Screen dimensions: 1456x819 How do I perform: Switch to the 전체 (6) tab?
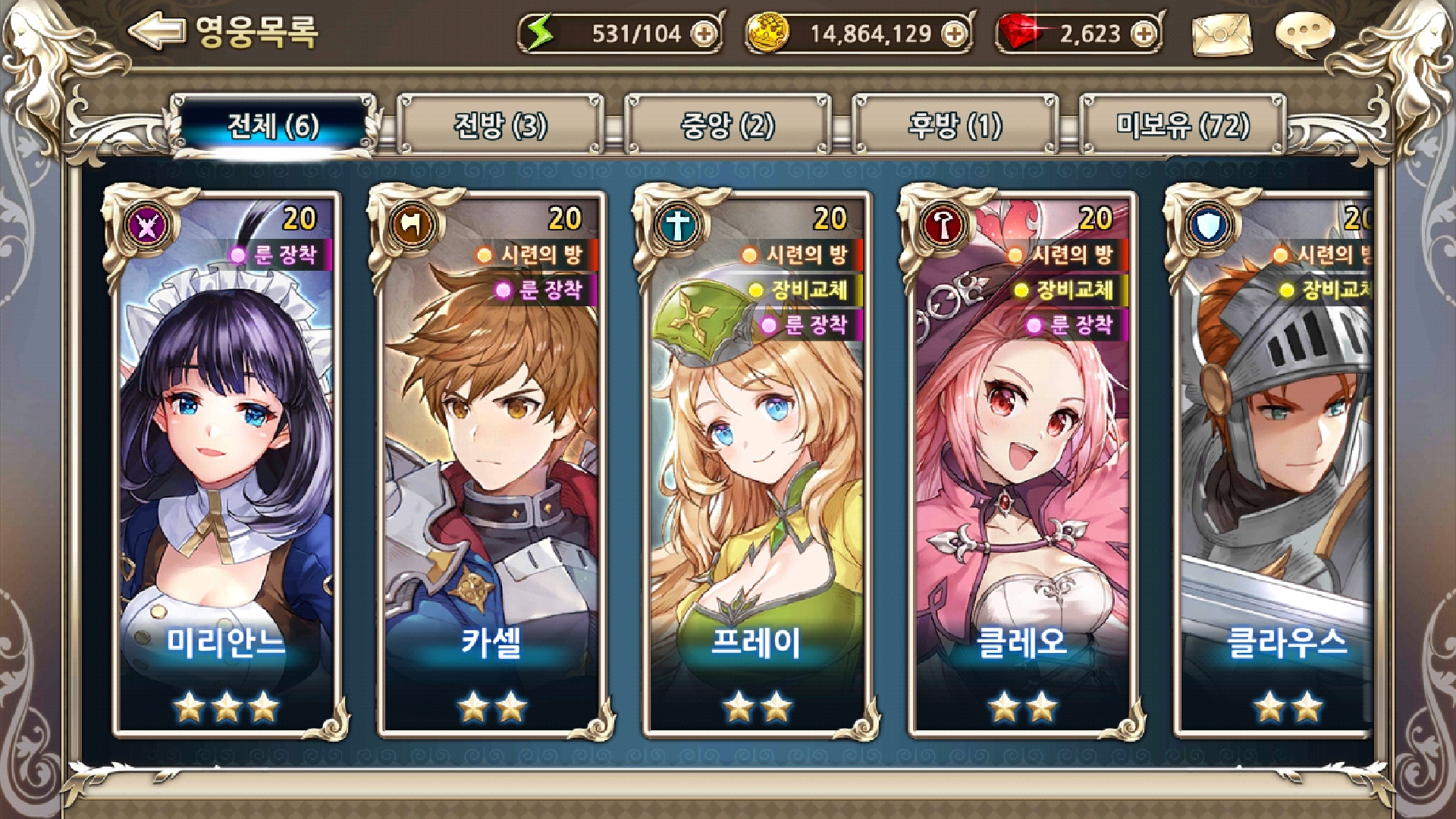coord(274,125)
